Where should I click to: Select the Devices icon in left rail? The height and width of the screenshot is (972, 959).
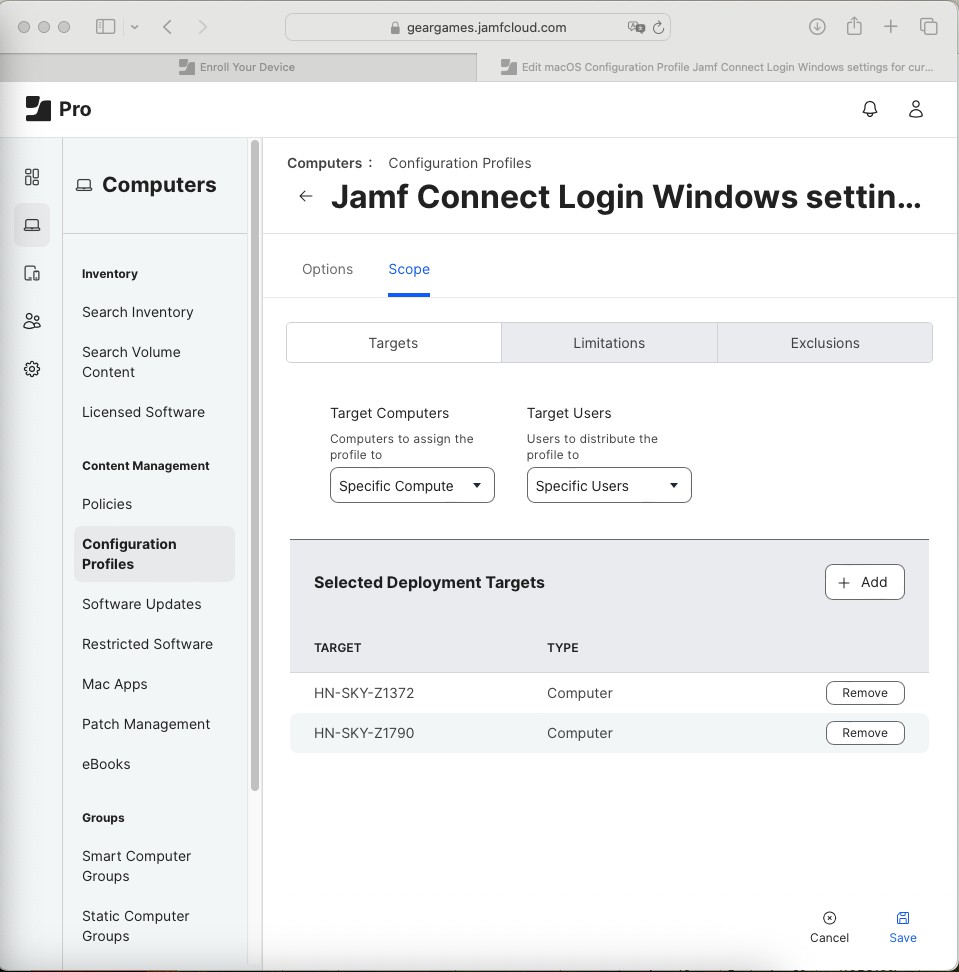(32, 273)
